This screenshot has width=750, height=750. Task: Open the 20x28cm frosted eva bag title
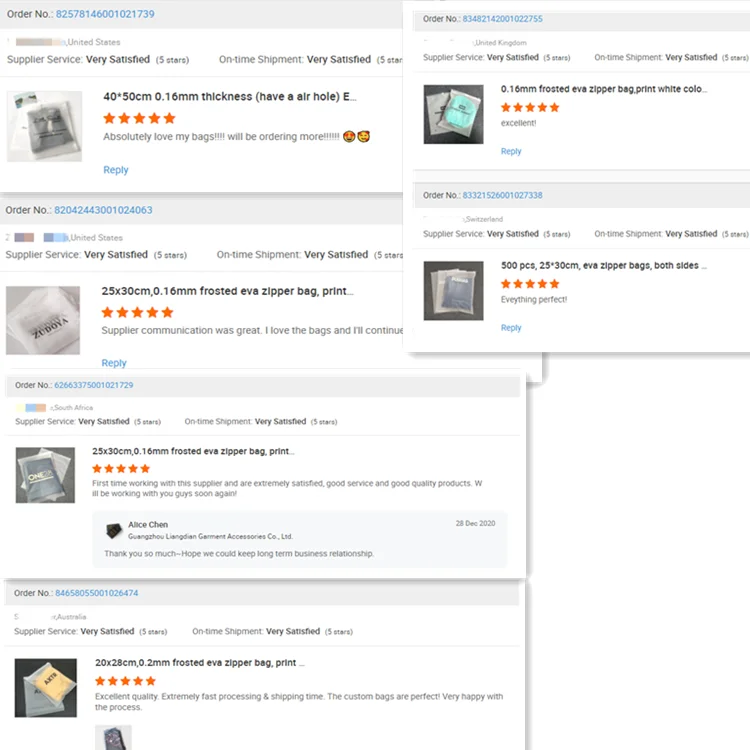200,662
